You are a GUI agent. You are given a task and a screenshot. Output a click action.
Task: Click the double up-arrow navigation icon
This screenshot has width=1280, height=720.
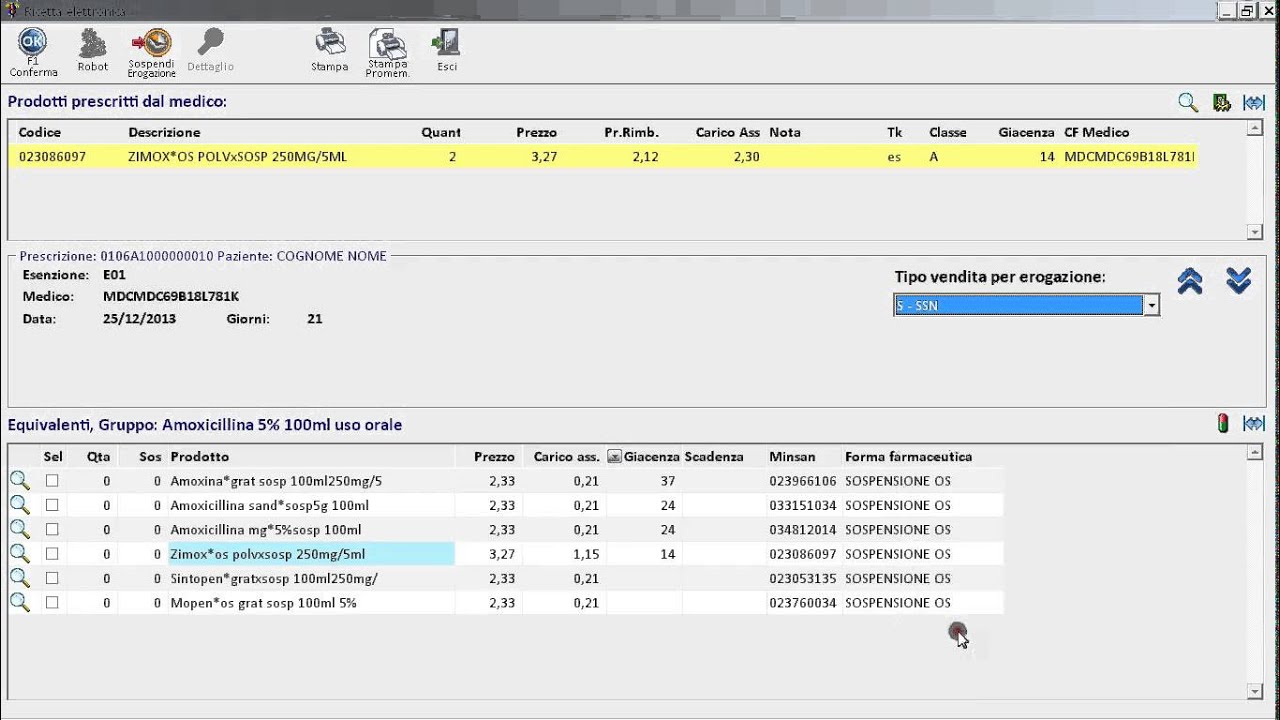1189,282
